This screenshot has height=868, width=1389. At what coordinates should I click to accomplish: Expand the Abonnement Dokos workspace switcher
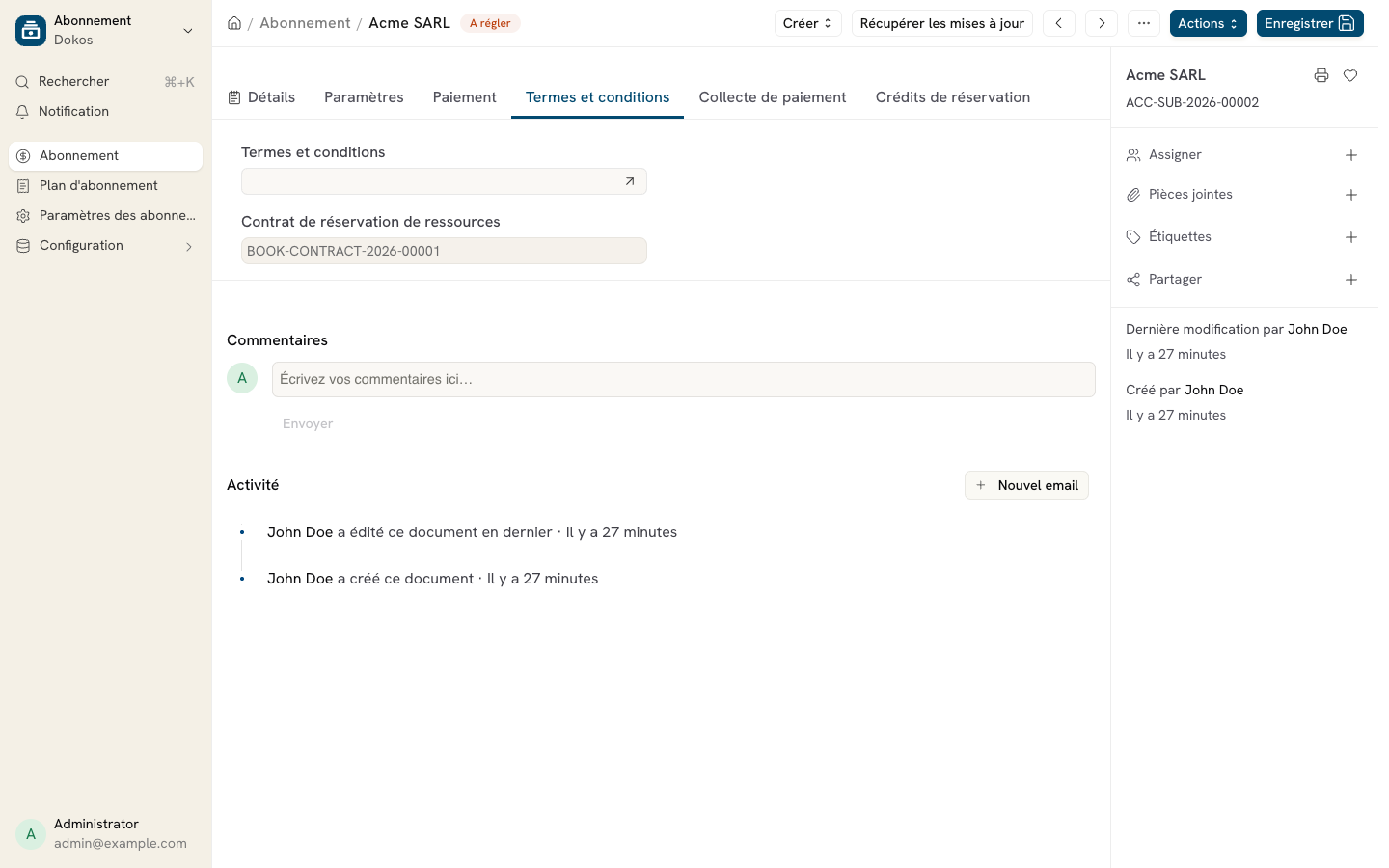[x=106, y=31]
